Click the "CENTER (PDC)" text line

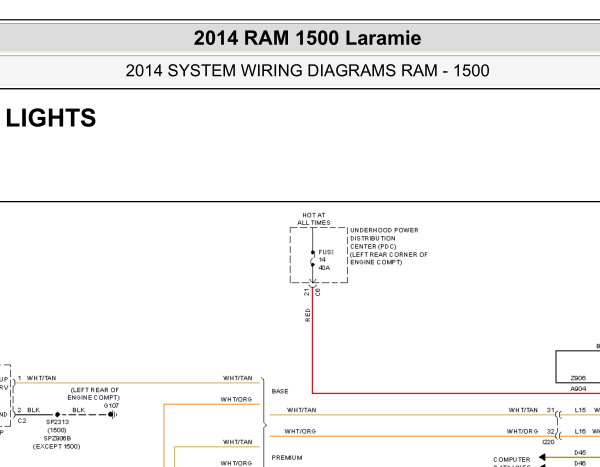point(373,247)
